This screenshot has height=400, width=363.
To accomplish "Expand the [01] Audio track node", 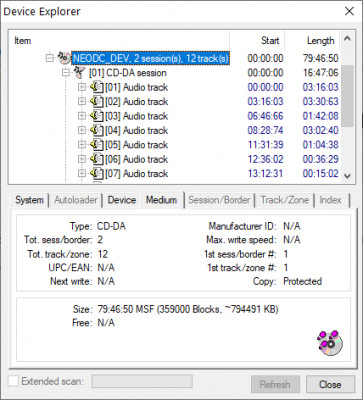I will click(82, 87).
